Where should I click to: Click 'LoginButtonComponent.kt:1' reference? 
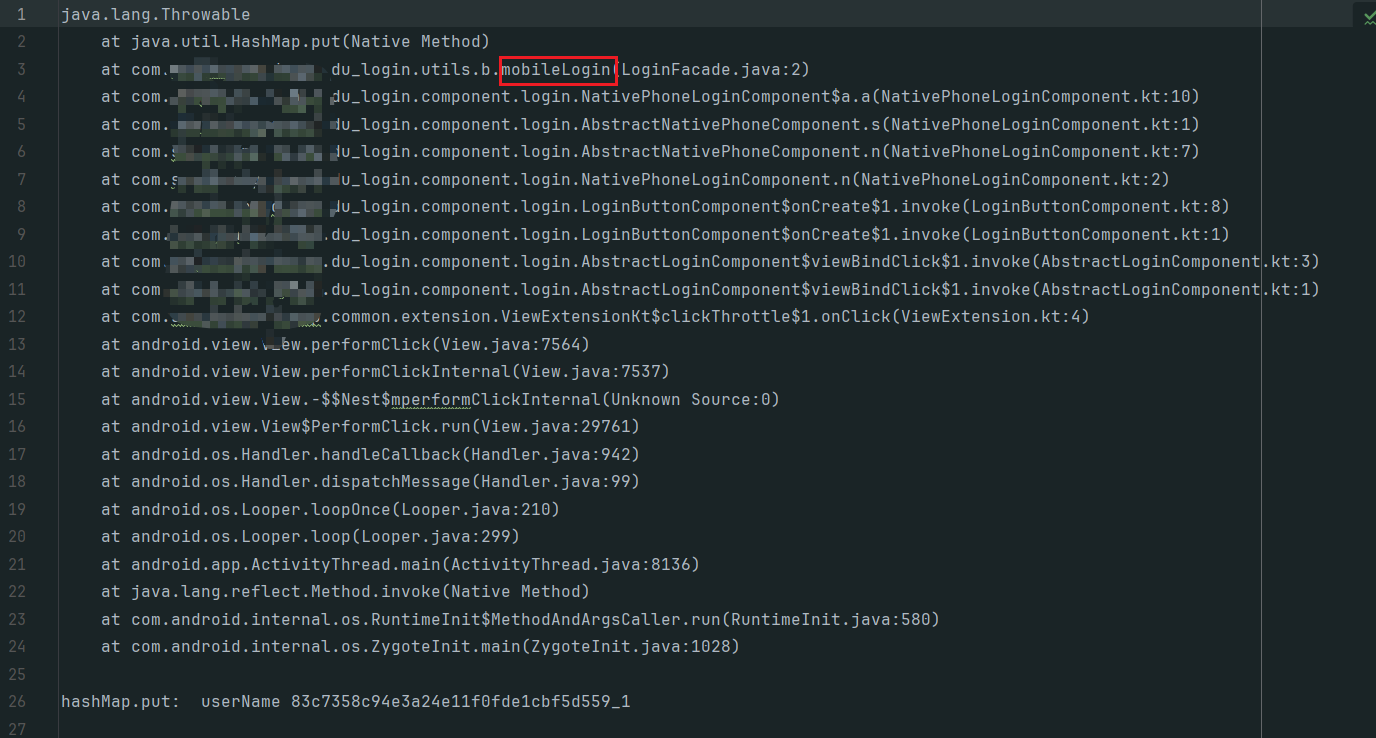[x=1095, y=235]
